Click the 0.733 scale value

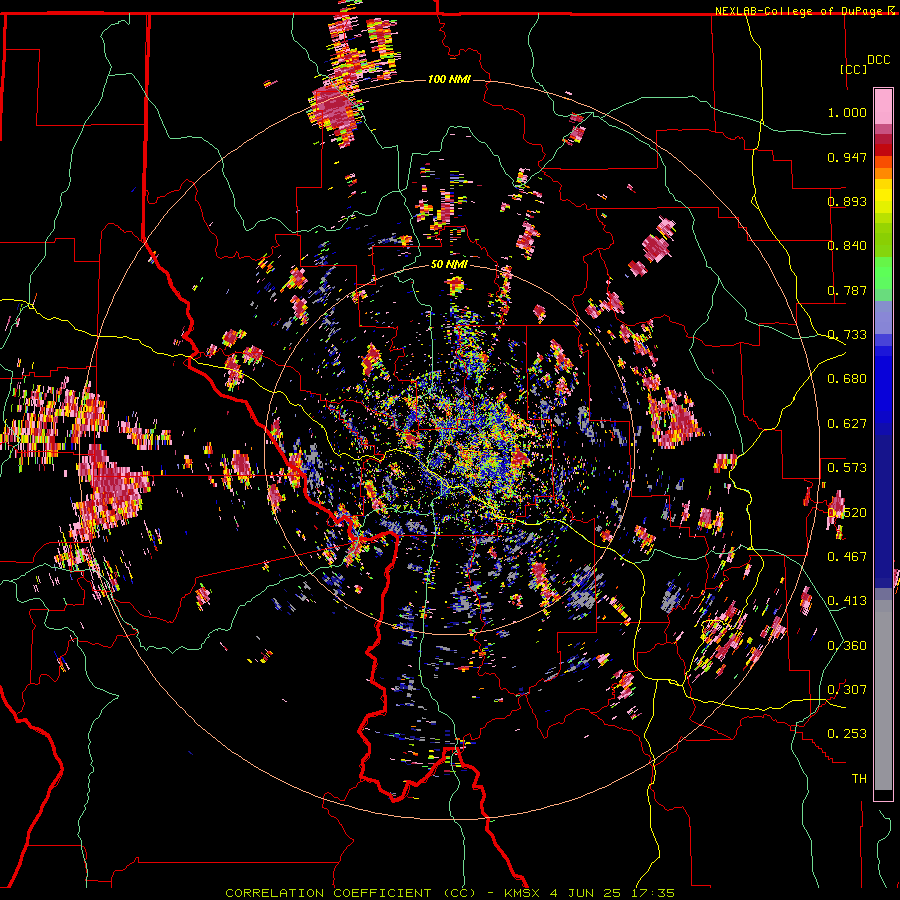point(847,335)
